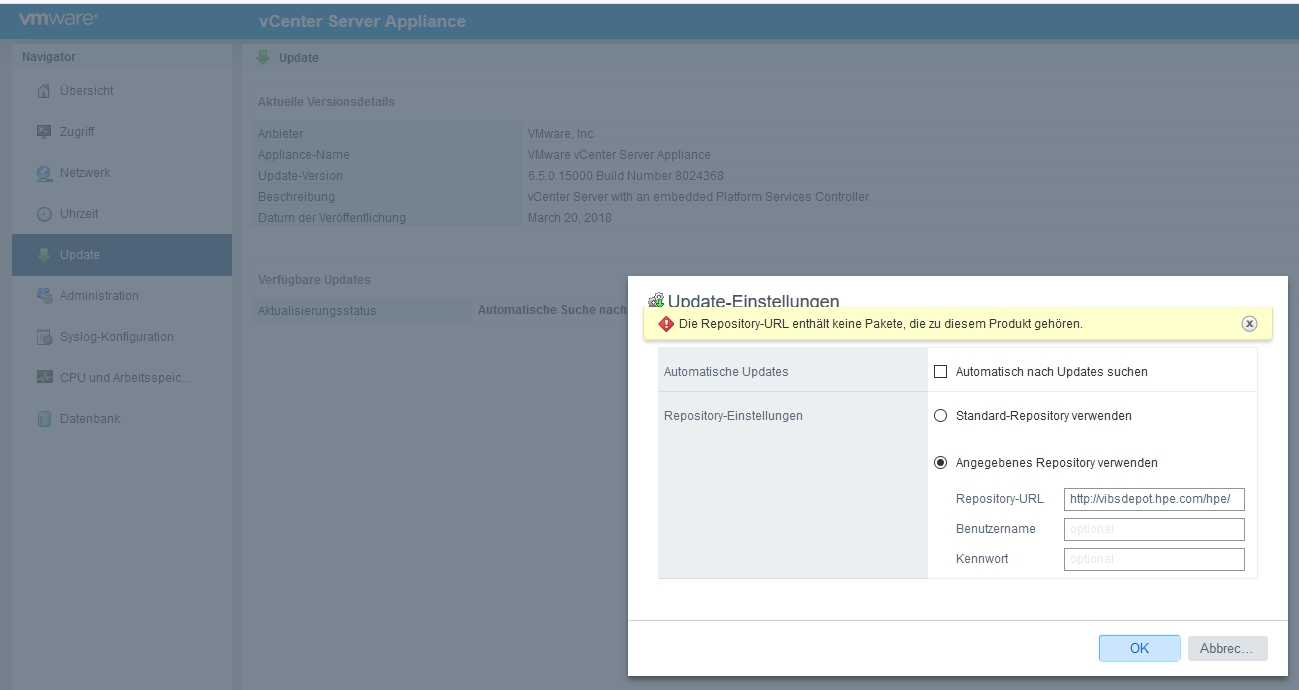Screen dimensions: 1299x690
Task: Click the Zugriff monitor icon
Action: point(43,132)
